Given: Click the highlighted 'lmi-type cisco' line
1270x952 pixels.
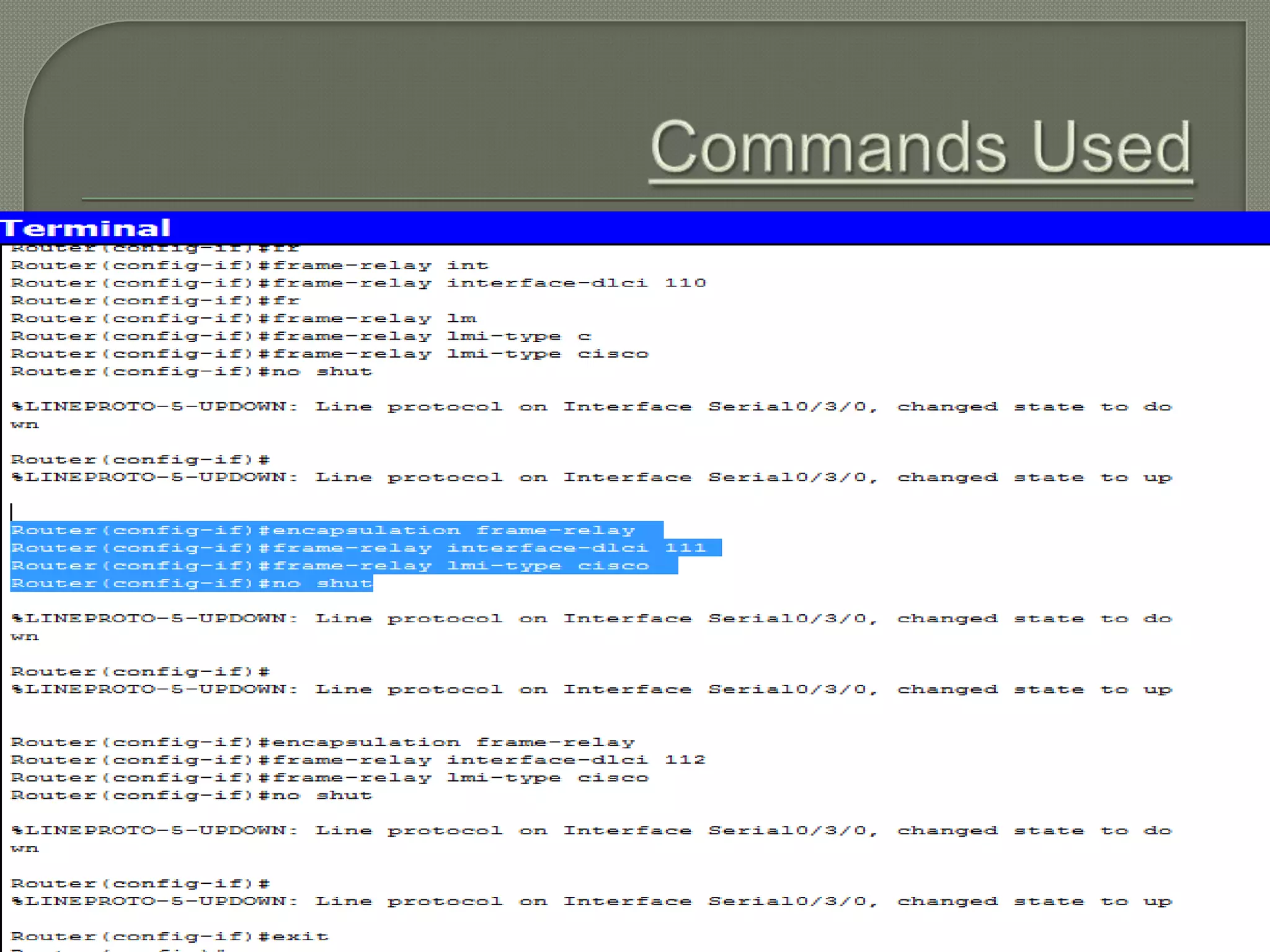Looking at the screenshot, I should click(x=330, y=566).
